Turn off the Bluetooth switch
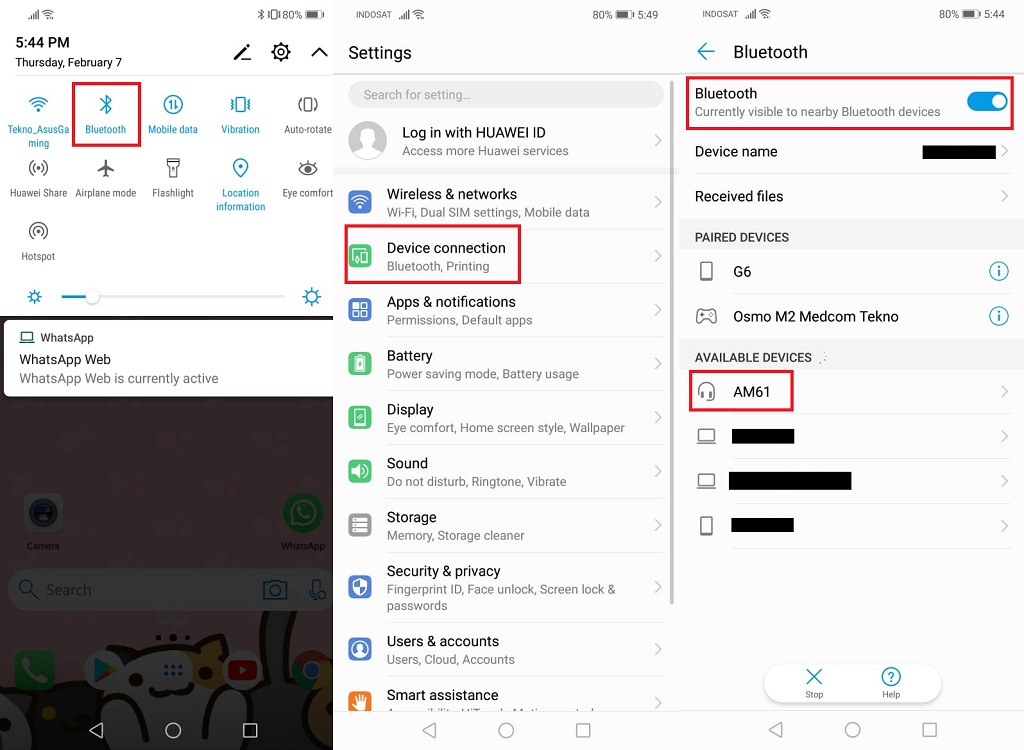Viewport: 1024px width, 750px height. point(987,101)
